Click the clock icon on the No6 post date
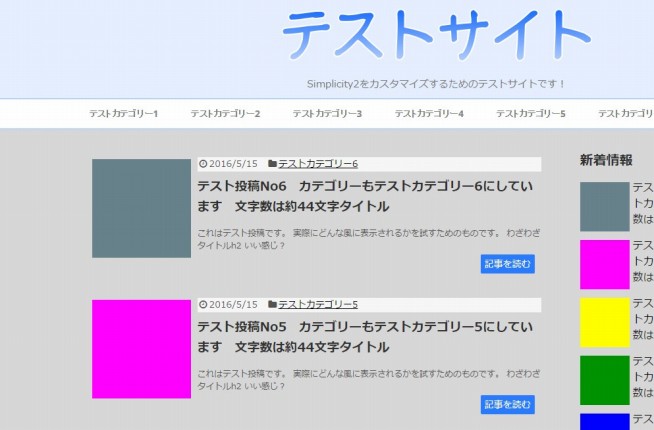654x430 pixels. [x=203, y=164]
